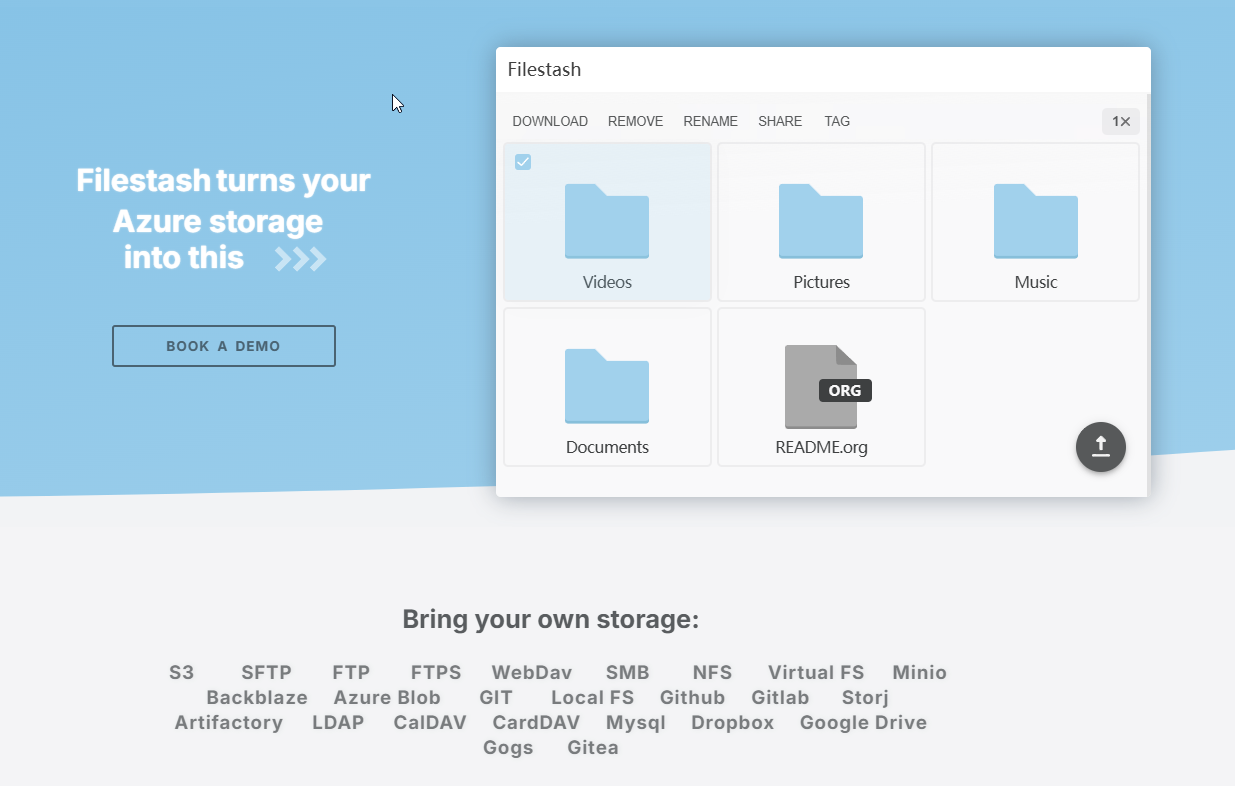
Task: Click the Filestash title text
Action: tap(544, 69)
